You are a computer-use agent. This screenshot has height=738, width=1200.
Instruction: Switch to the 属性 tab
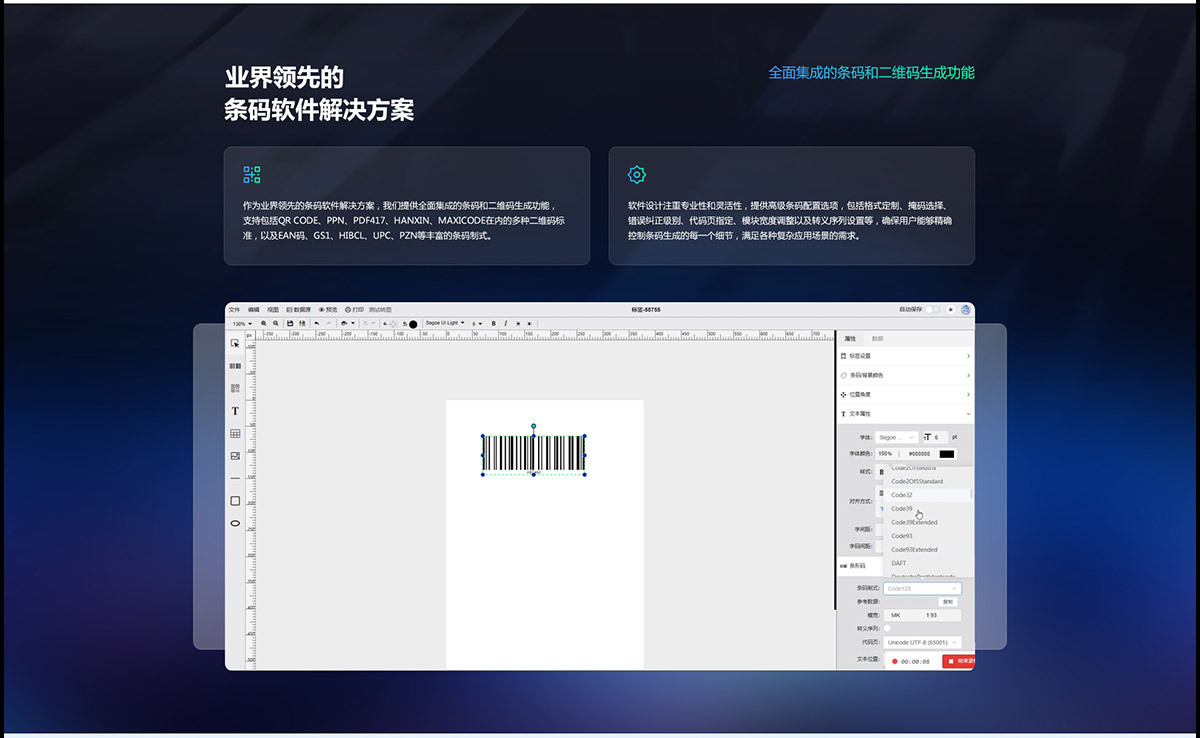[x=850, y=339]
